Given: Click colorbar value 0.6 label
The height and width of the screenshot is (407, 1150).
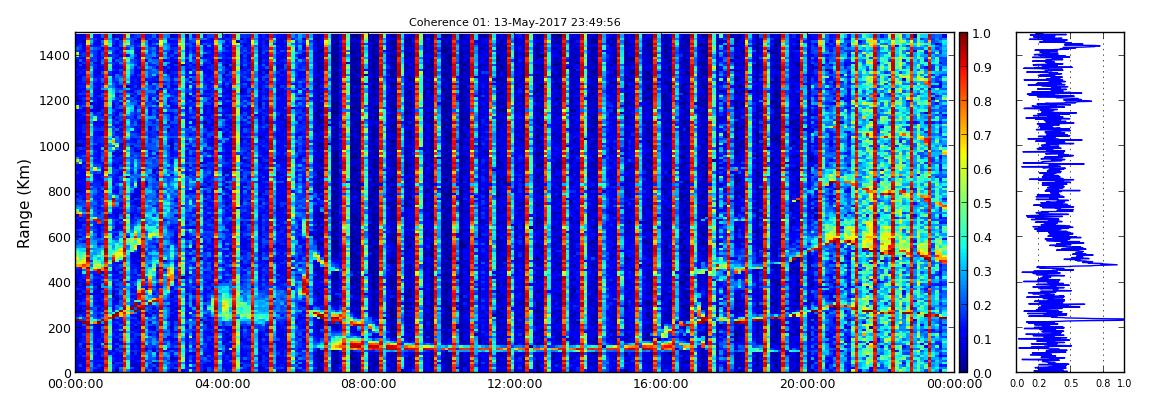Looking at the screenshot, I should [981, 169].
